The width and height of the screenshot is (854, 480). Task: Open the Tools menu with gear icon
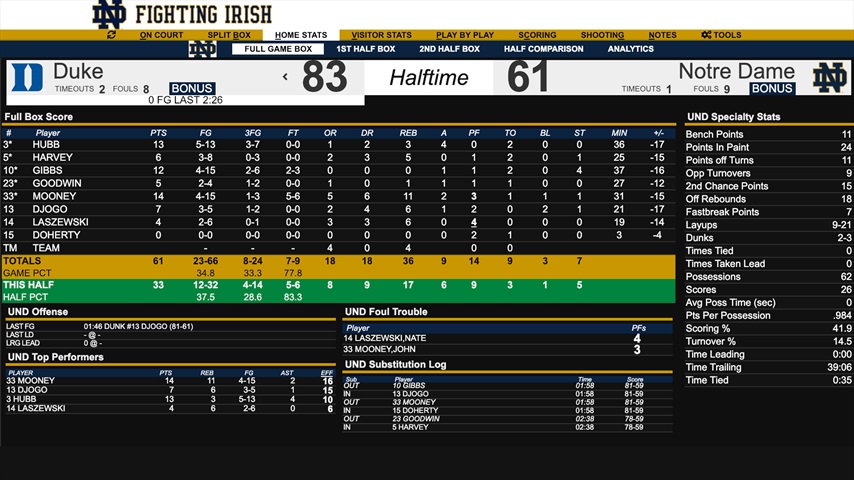(721, 35)
